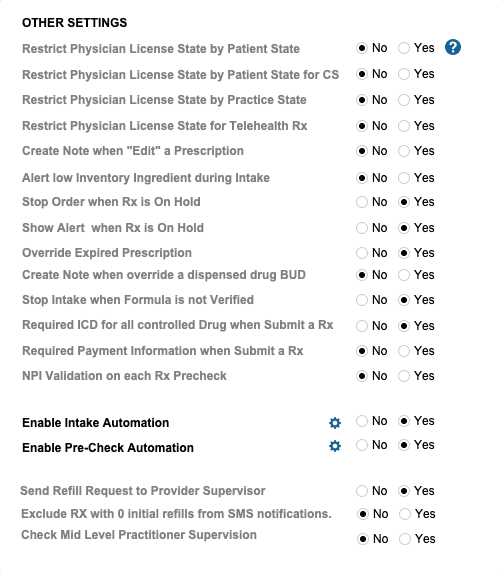Open Pre-Check Automation gear settings

point(335,446)
